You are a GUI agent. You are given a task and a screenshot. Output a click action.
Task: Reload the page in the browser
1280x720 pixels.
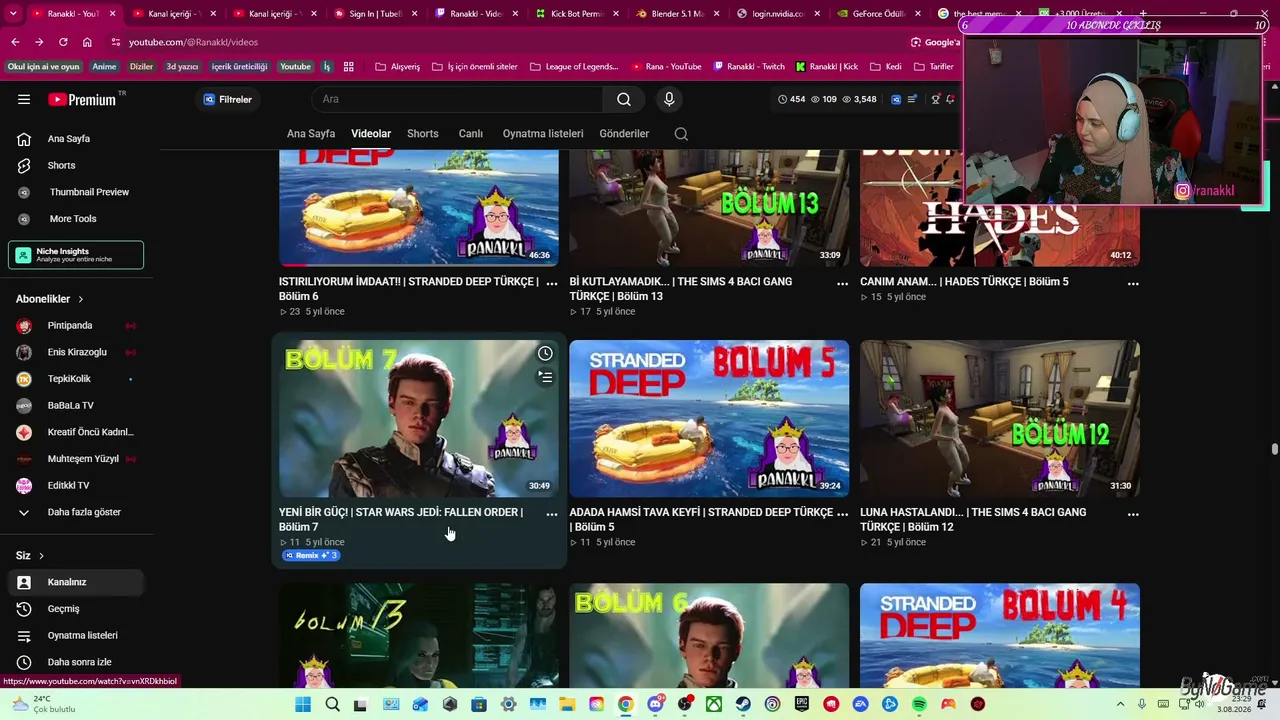coord(63,42)
